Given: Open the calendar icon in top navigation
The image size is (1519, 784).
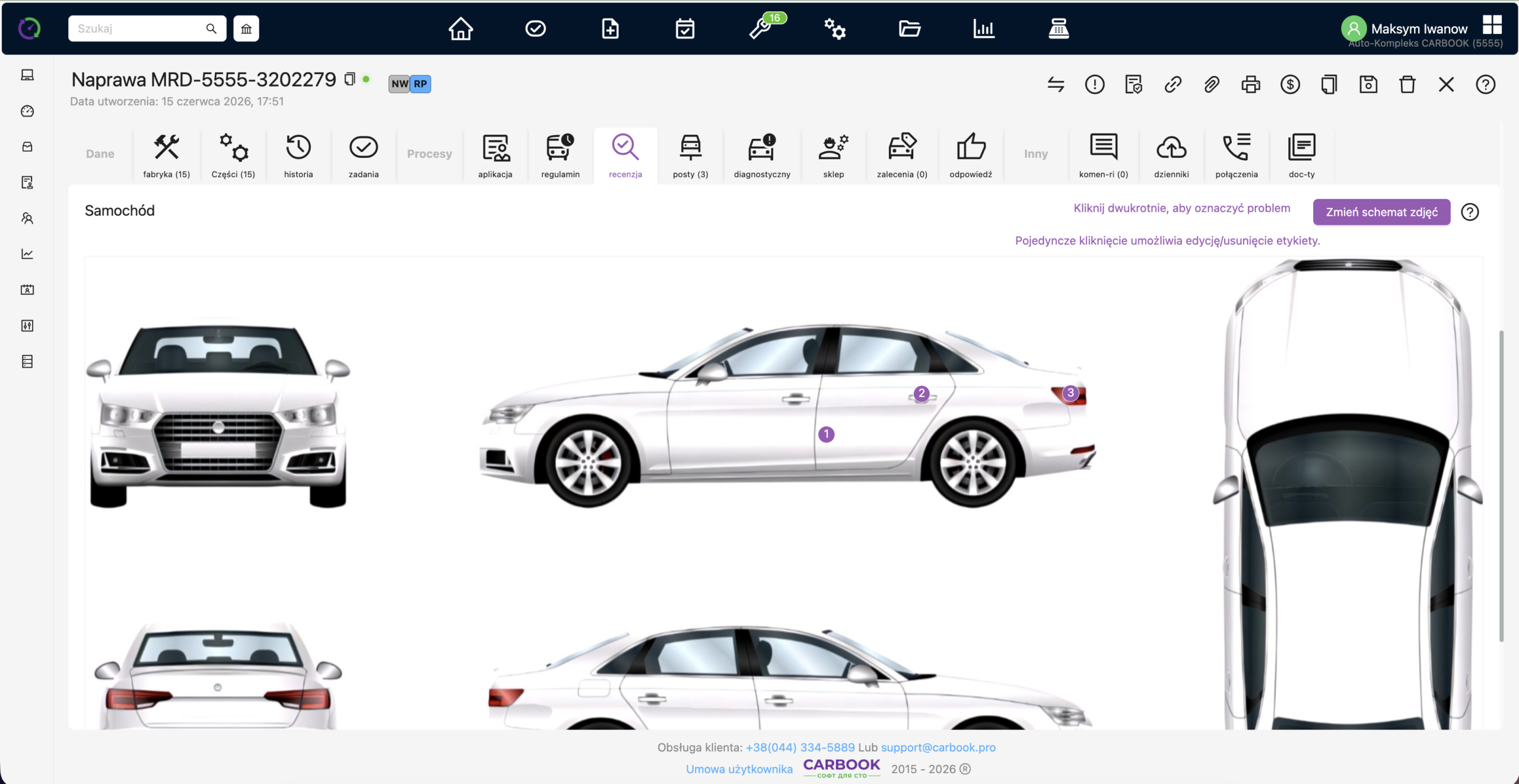Looking at the screenshot, I should (x=685, y=28).
